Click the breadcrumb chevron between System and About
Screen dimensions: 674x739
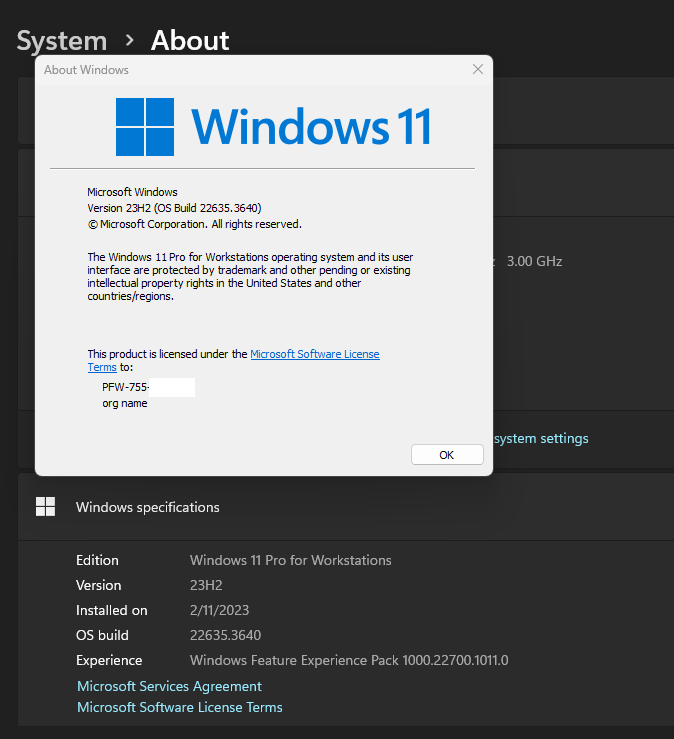[130, 41]
